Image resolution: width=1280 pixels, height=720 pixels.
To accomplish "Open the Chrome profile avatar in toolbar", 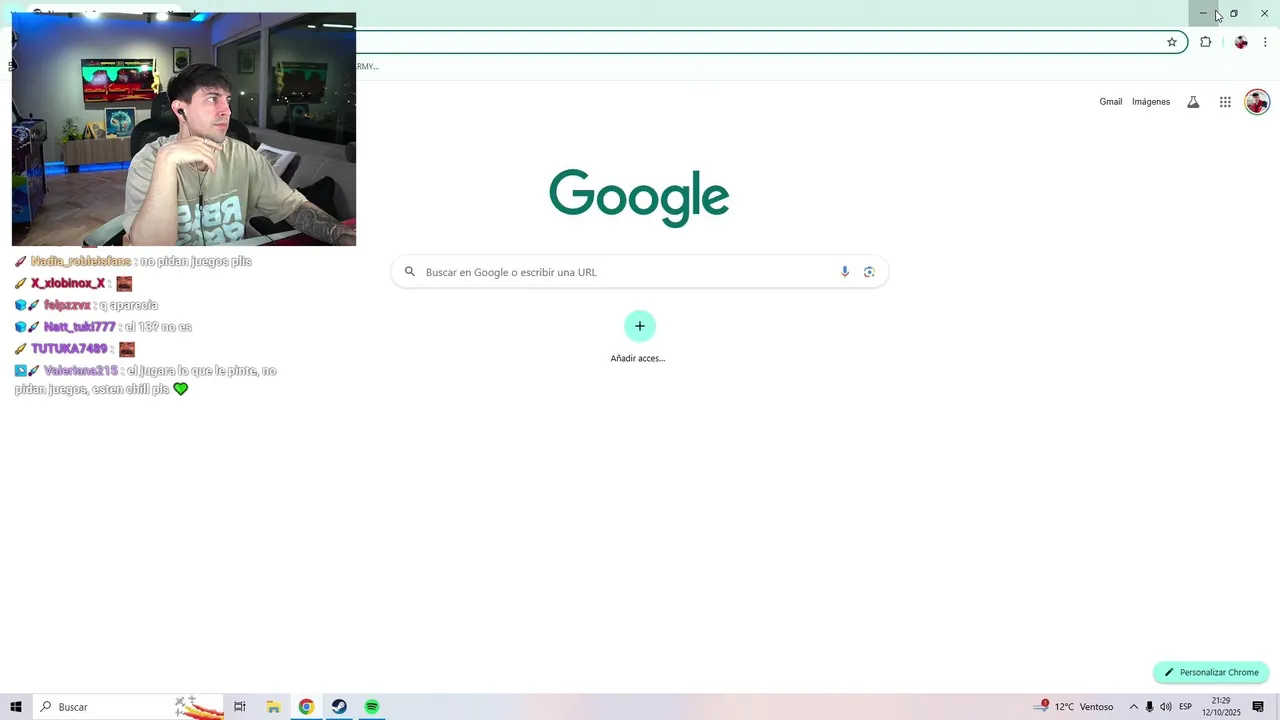I will [1241, 42].
